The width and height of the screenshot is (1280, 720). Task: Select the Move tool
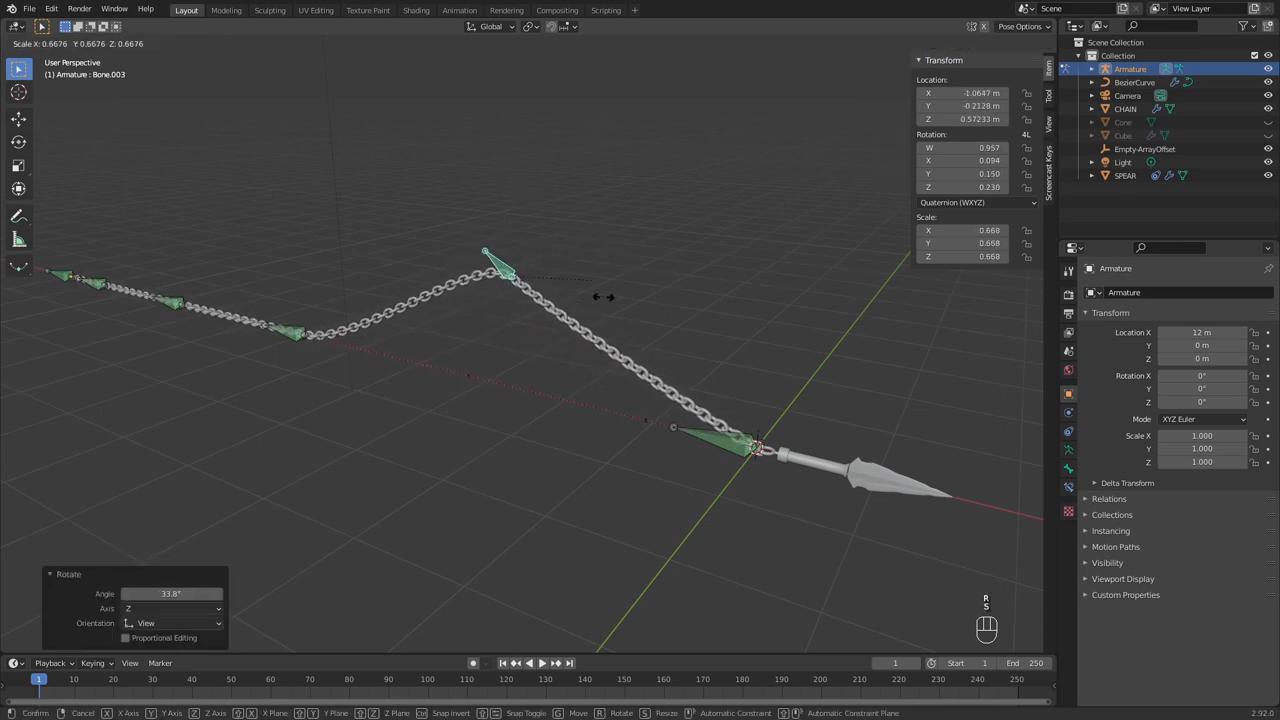click(18, 119)
